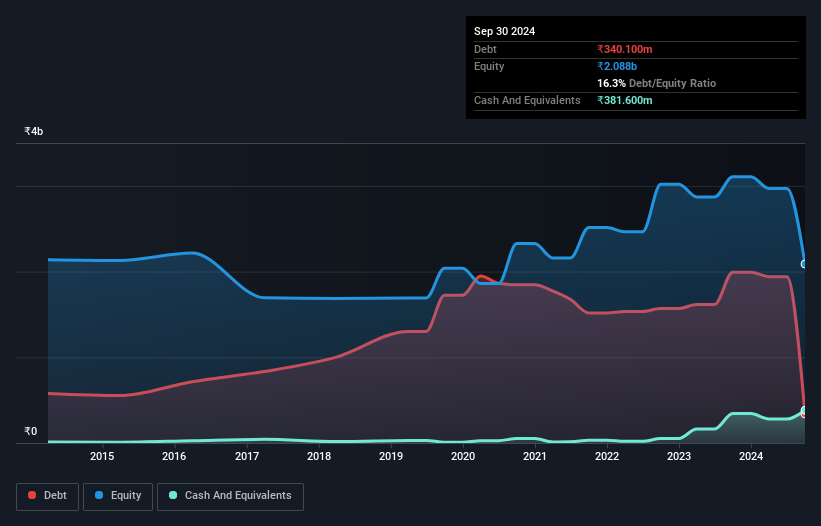Click the 2022 x-axis label
The image size is (821, 526).
(x=607, y=456)
